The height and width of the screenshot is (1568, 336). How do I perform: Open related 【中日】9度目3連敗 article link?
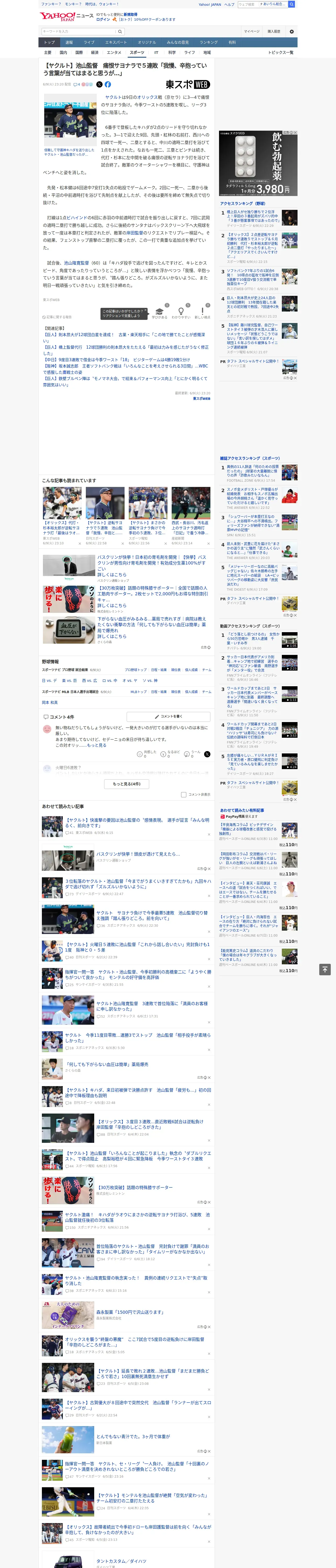[x=116, y=360]
